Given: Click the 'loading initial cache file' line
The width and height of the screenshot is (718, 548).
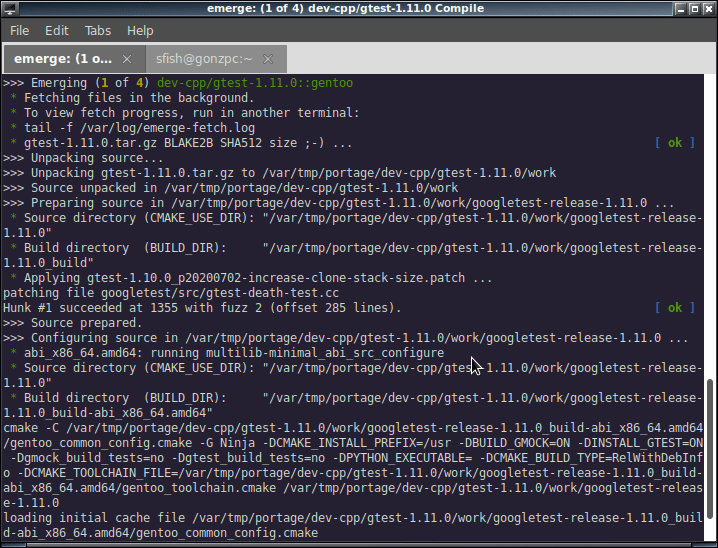Looking at the screenshot, I should coord(353,526).
